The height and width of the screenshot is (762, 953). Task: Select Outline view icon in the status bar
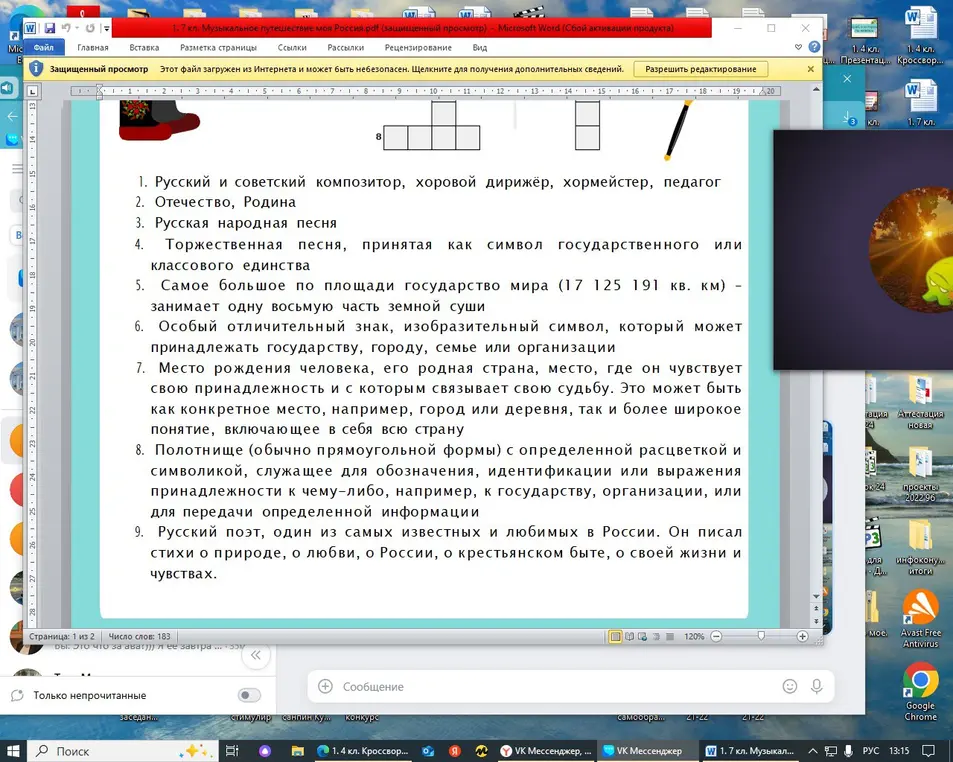(x=656, y=637)
